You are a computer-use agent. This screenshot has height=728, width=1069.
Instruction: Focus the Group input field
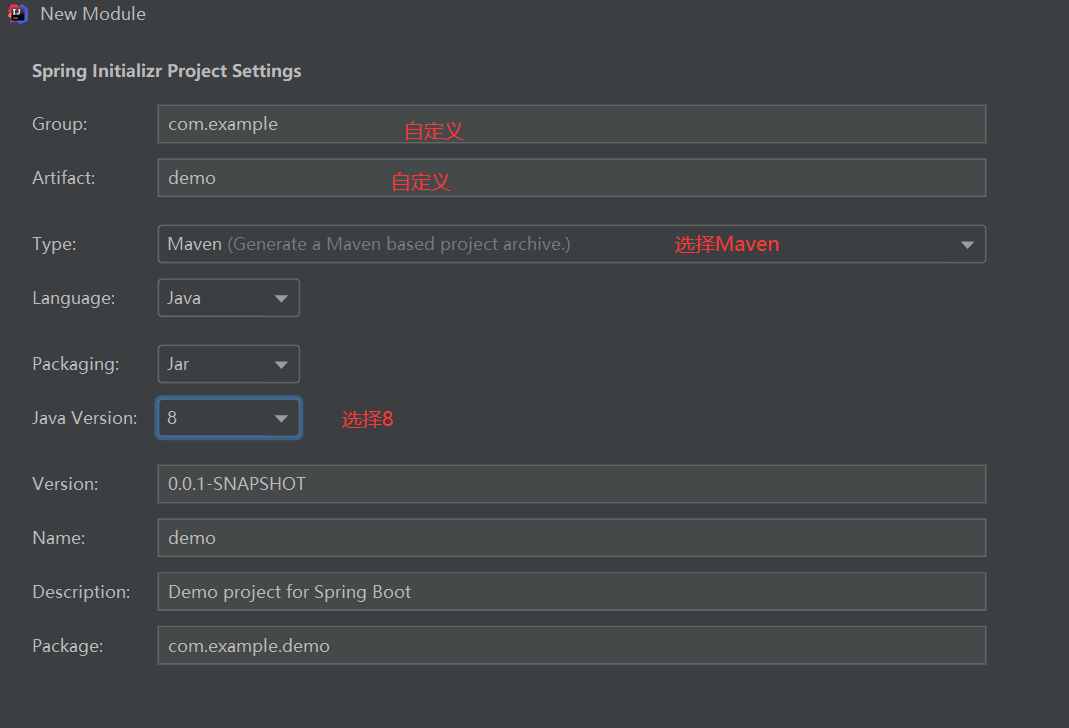coord(571,124)
